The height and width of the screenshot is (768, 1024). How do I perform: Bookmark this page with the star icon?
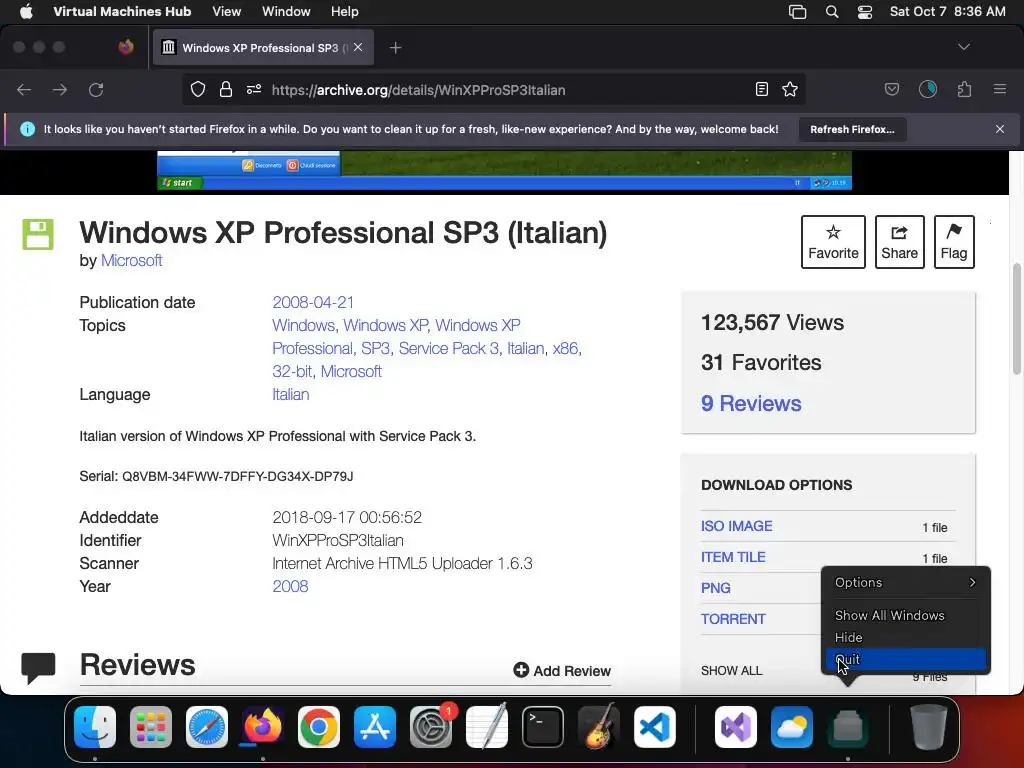tap(790, 89)
